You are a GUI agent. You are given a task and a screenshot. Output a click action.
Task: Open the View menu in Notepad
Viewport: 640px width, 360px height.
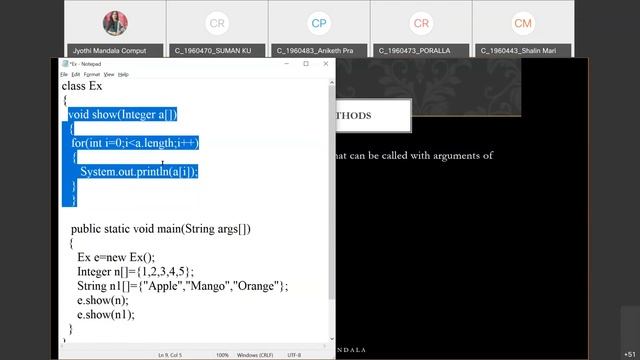coord(109,75)
